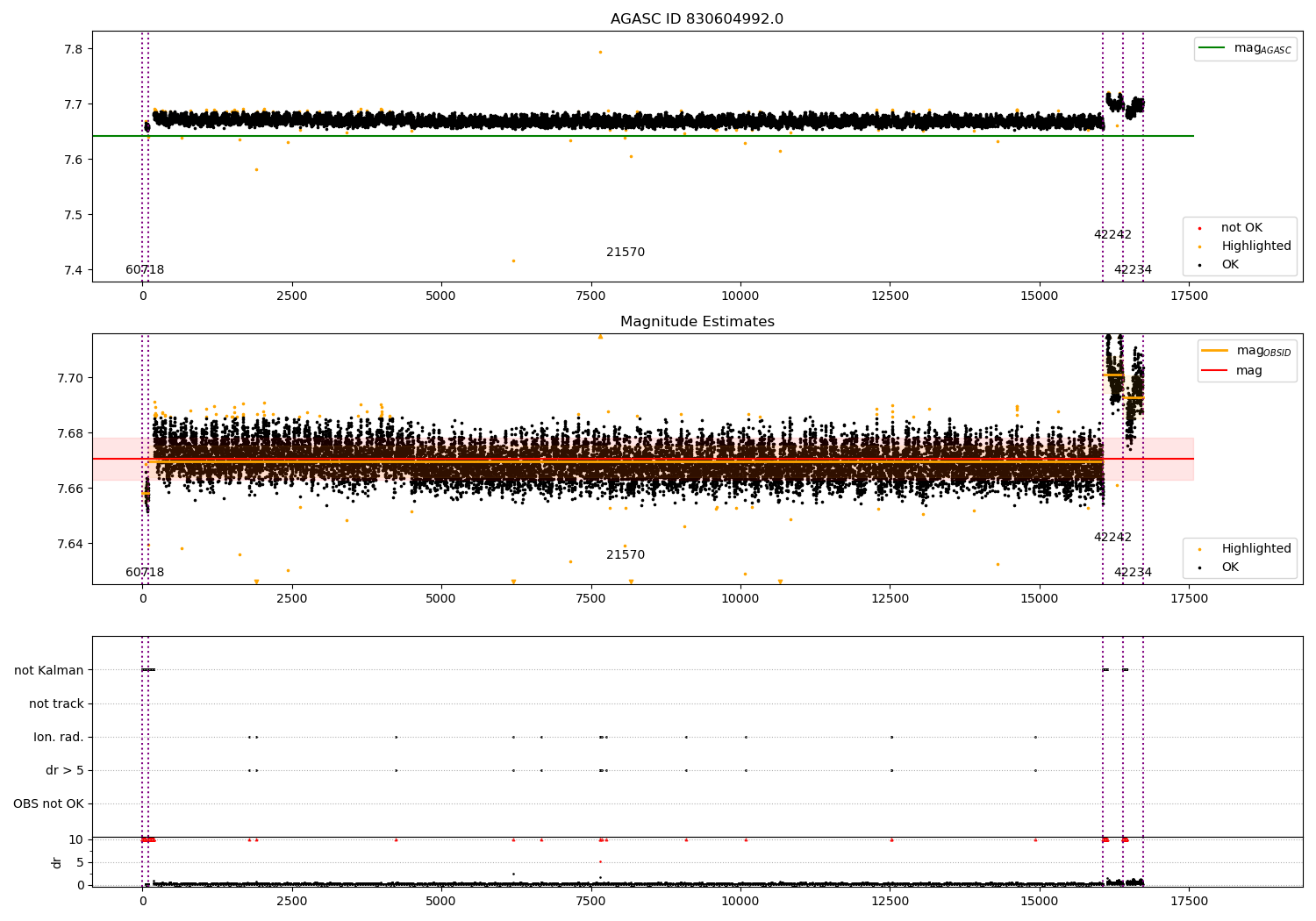Click the red 'not OK' legend marker in top plot
This screenshot has height=921, width=1316.
1199,228
